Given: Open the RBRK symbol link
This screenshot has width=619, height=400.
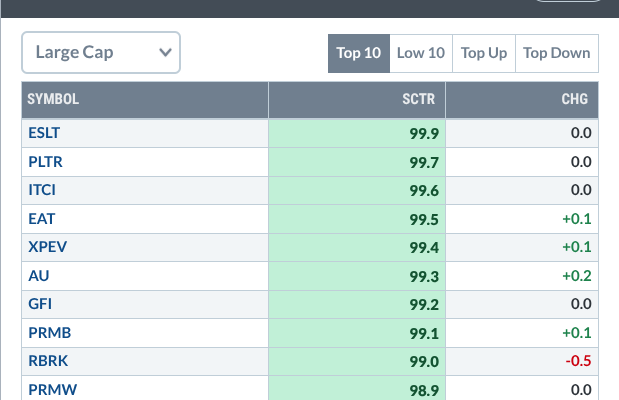Looking at the screenshot, I should (x=48, y=361).
